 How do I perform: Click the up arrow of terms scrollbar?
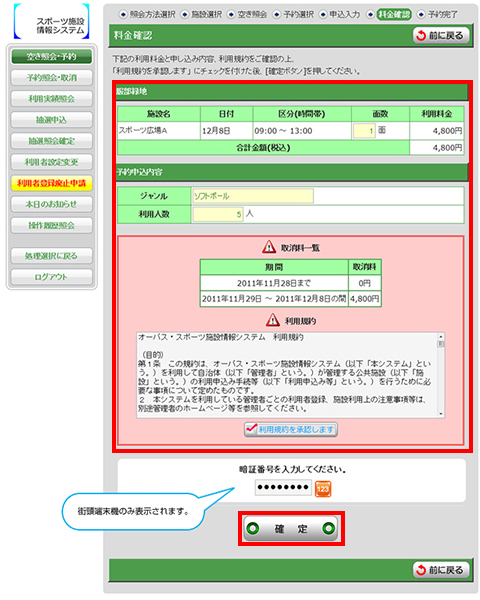(x=441, y=336)
